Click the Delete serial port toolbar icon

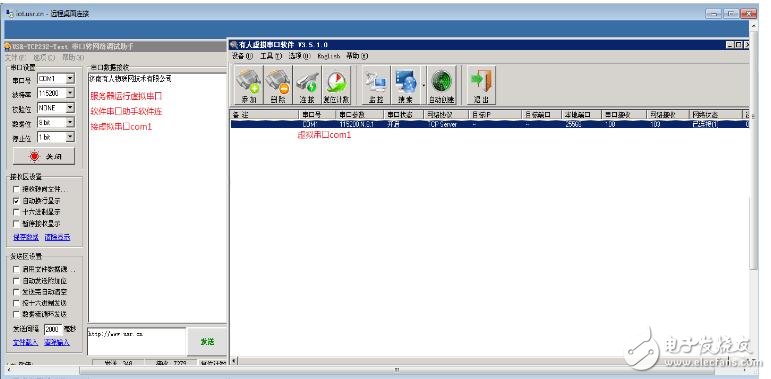[x=278, y=85]
